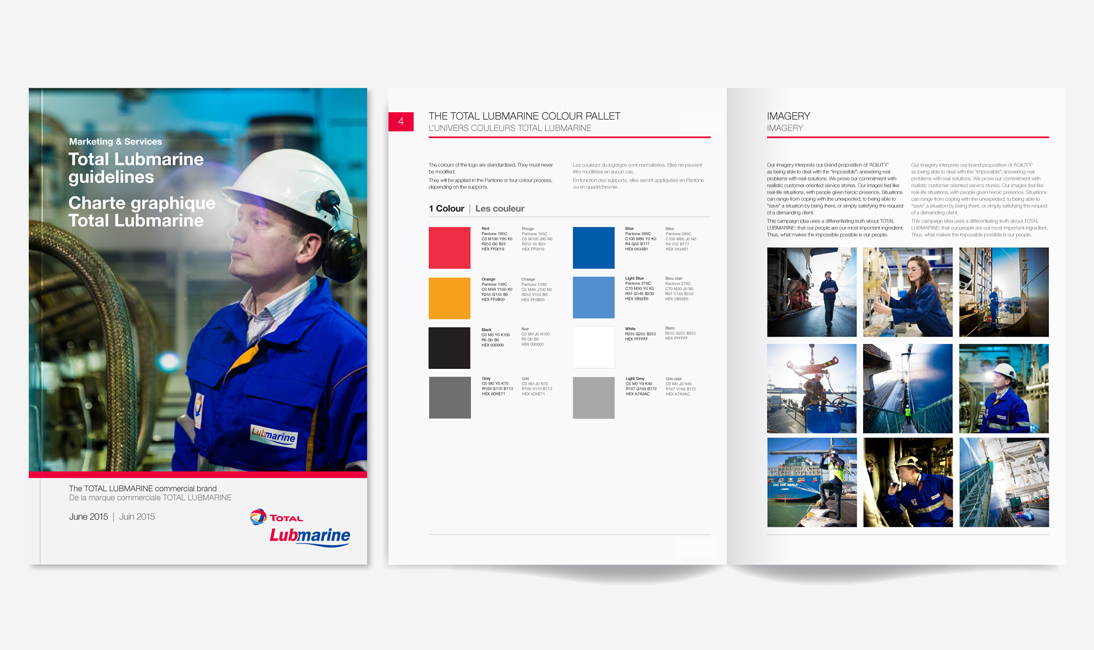This screenshot has width=1094, height=650.
Task: Click the red page number 4 box
Action: [400, 121]
